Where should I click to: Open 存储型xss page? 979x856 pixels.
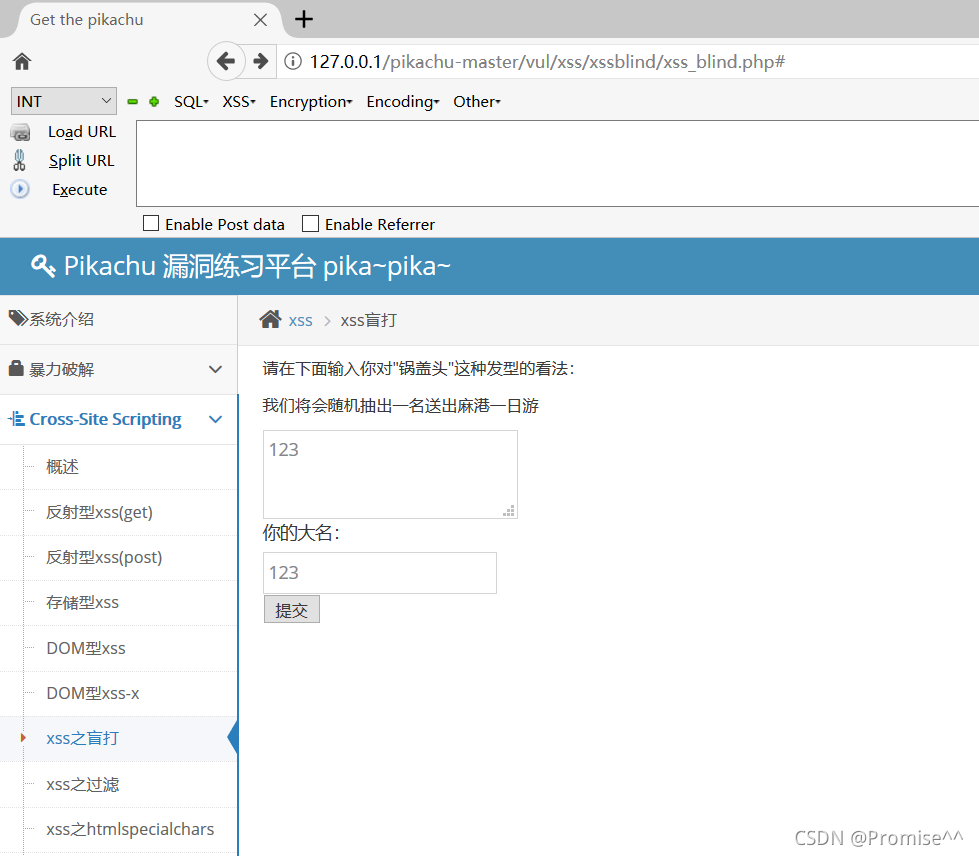click(x=82, y=603)
